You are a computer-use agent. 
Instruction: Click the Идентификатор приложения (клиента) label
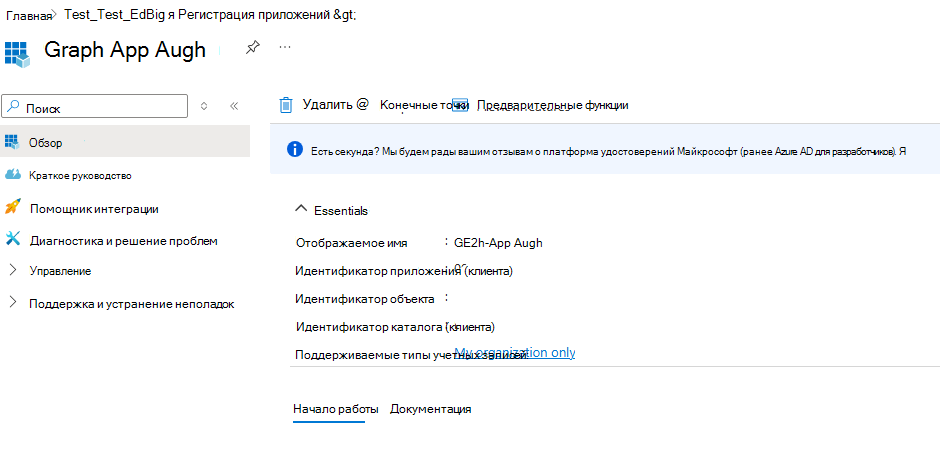(404, 271)
